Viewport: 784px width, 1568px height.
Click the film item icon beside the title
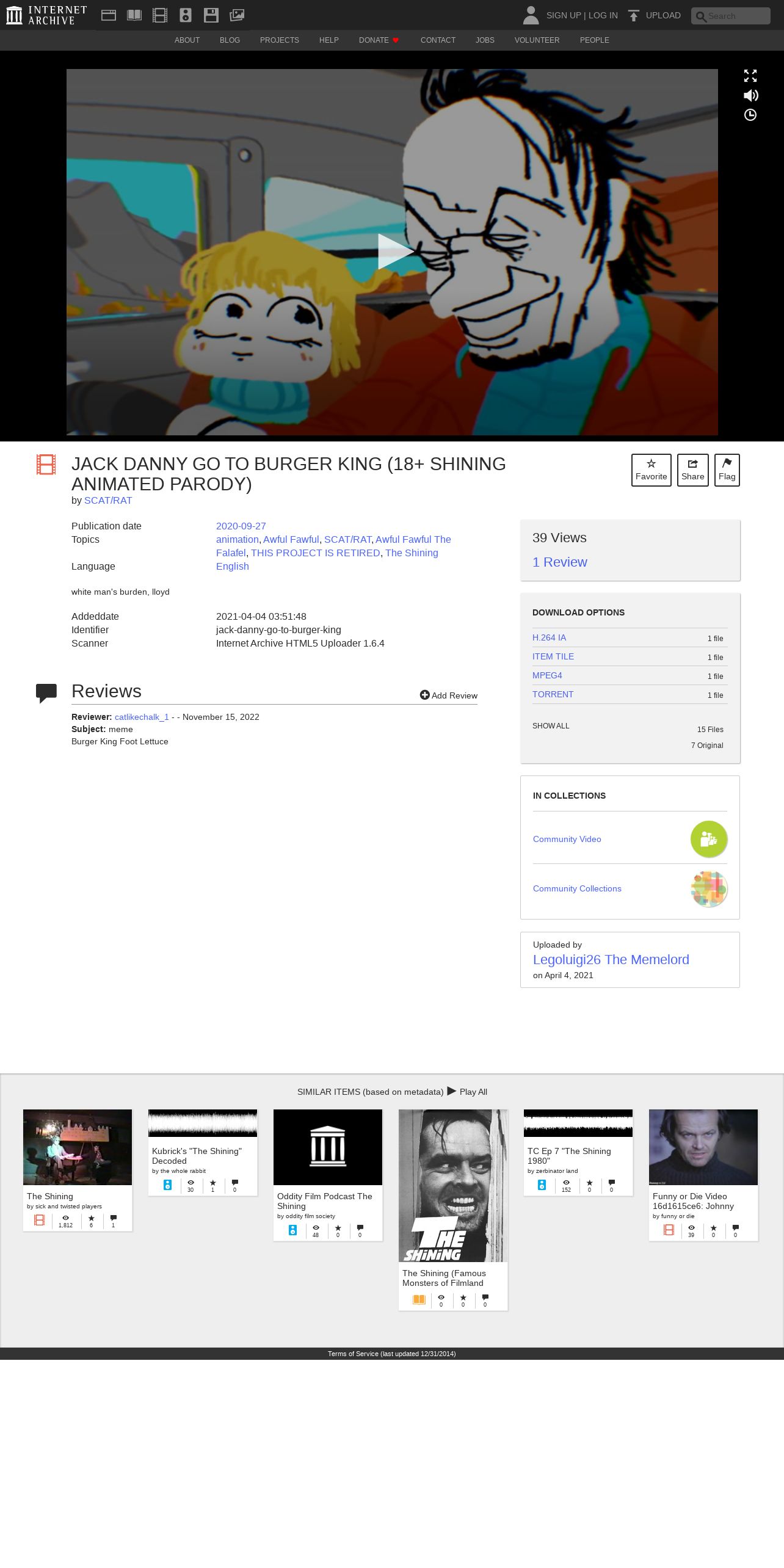(46, 465)
